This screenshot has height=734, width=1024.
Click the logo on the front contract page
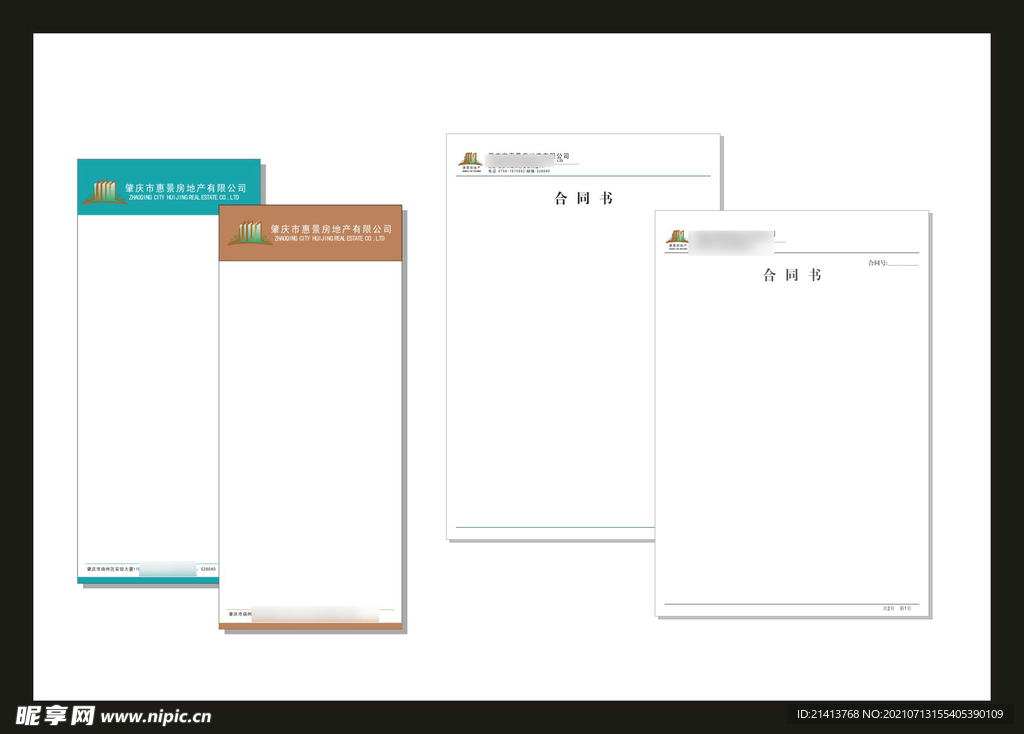(x=677, y=240)
